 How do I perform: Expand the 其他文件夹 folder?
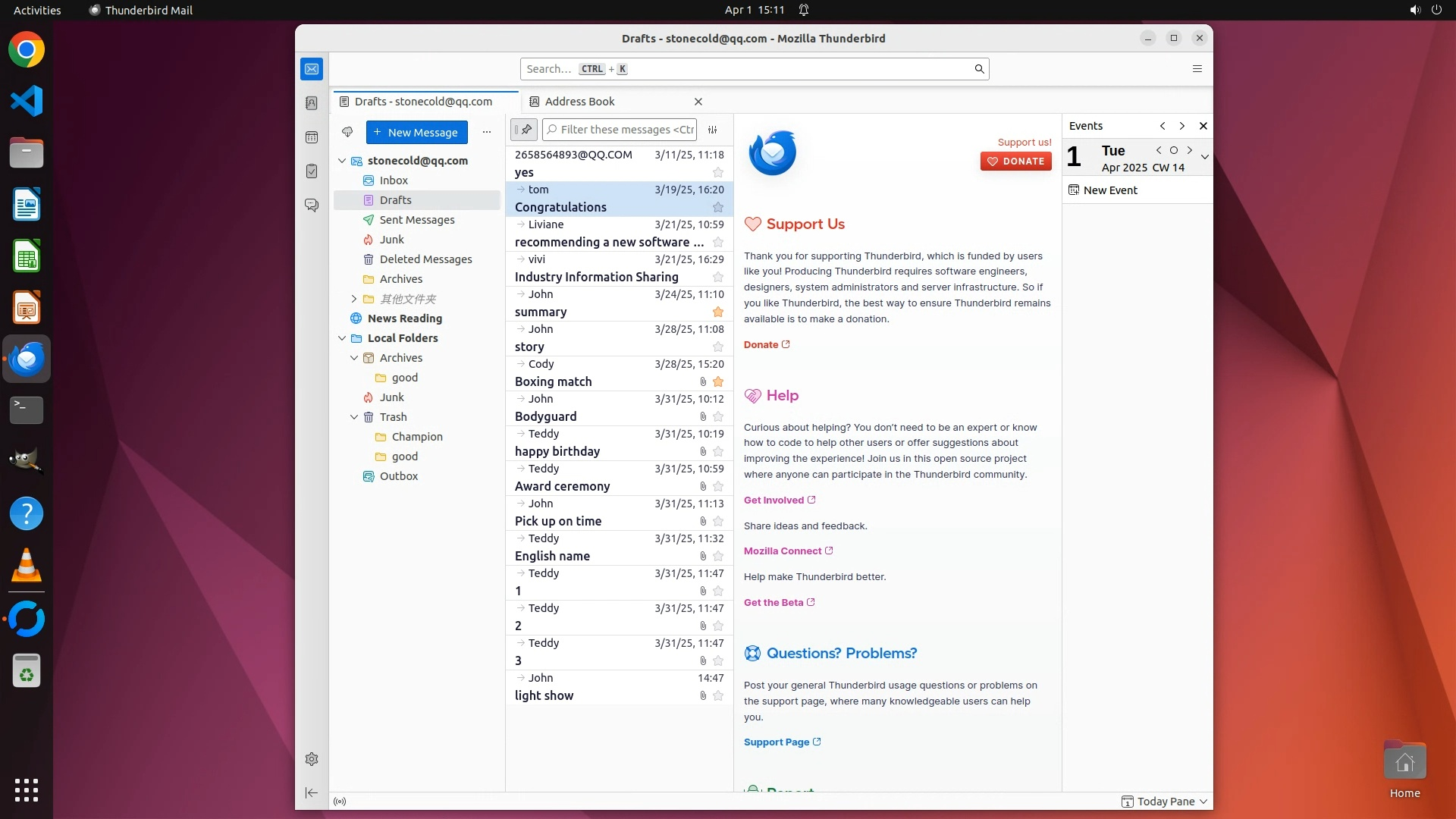354,299
